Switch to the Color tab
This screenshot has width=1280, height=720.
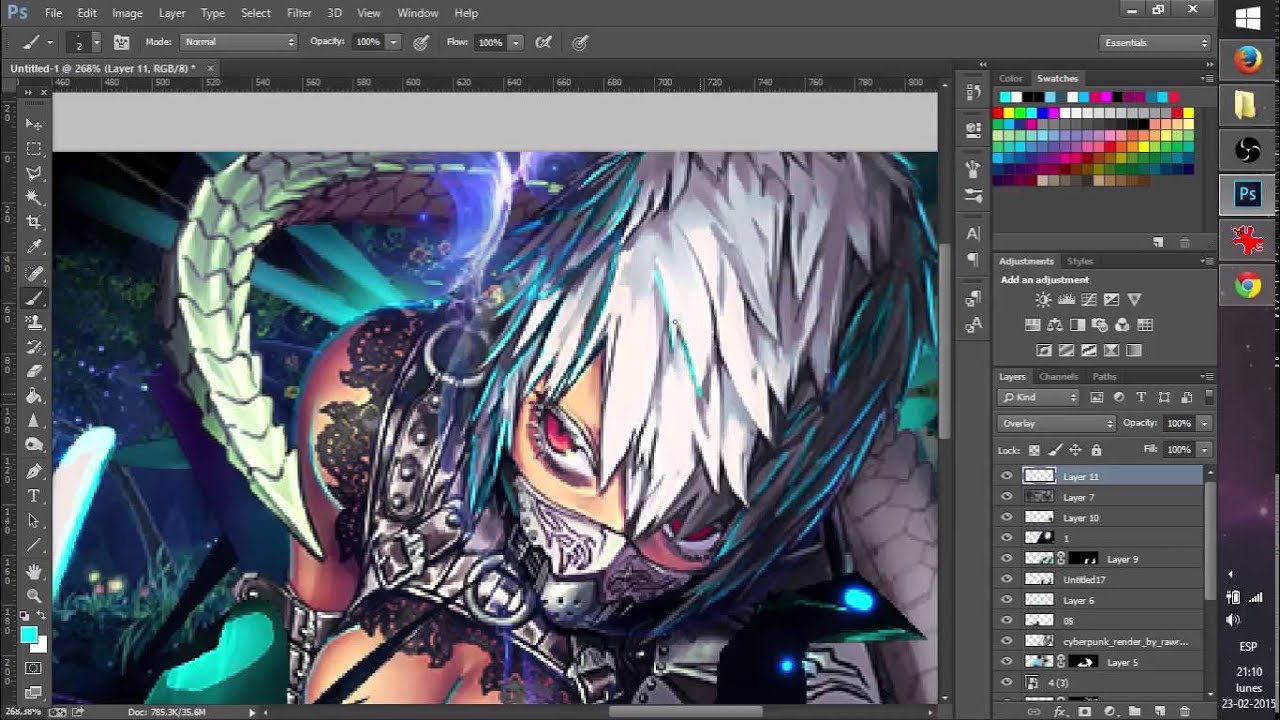point(1011,78)
